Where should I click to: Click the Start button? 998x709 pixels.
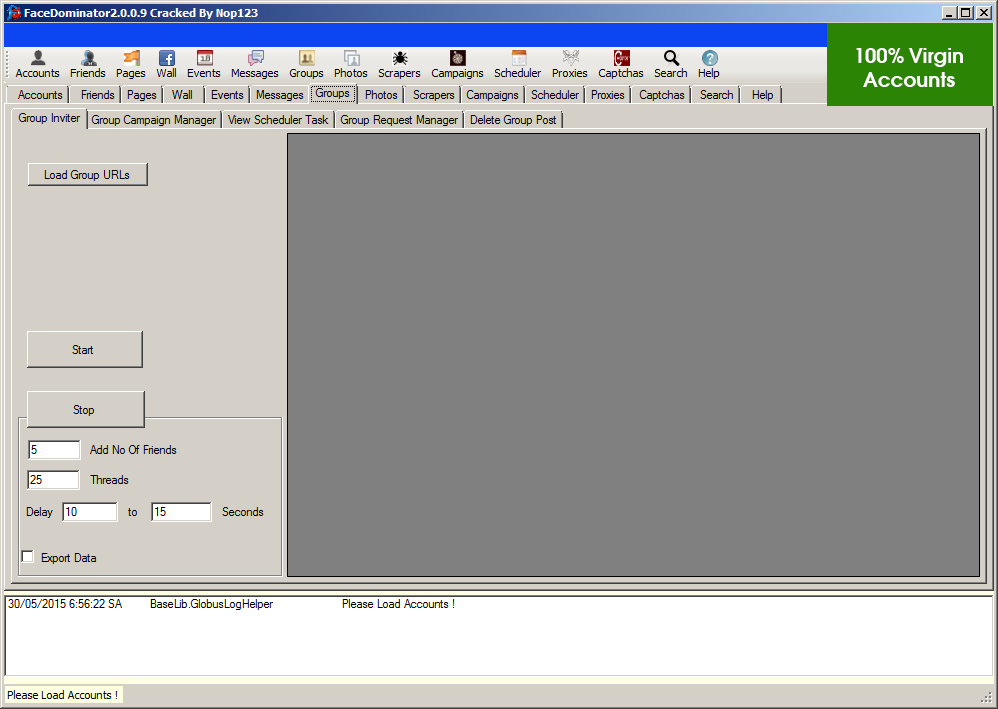pyautogui.click(x=84, y=349)
